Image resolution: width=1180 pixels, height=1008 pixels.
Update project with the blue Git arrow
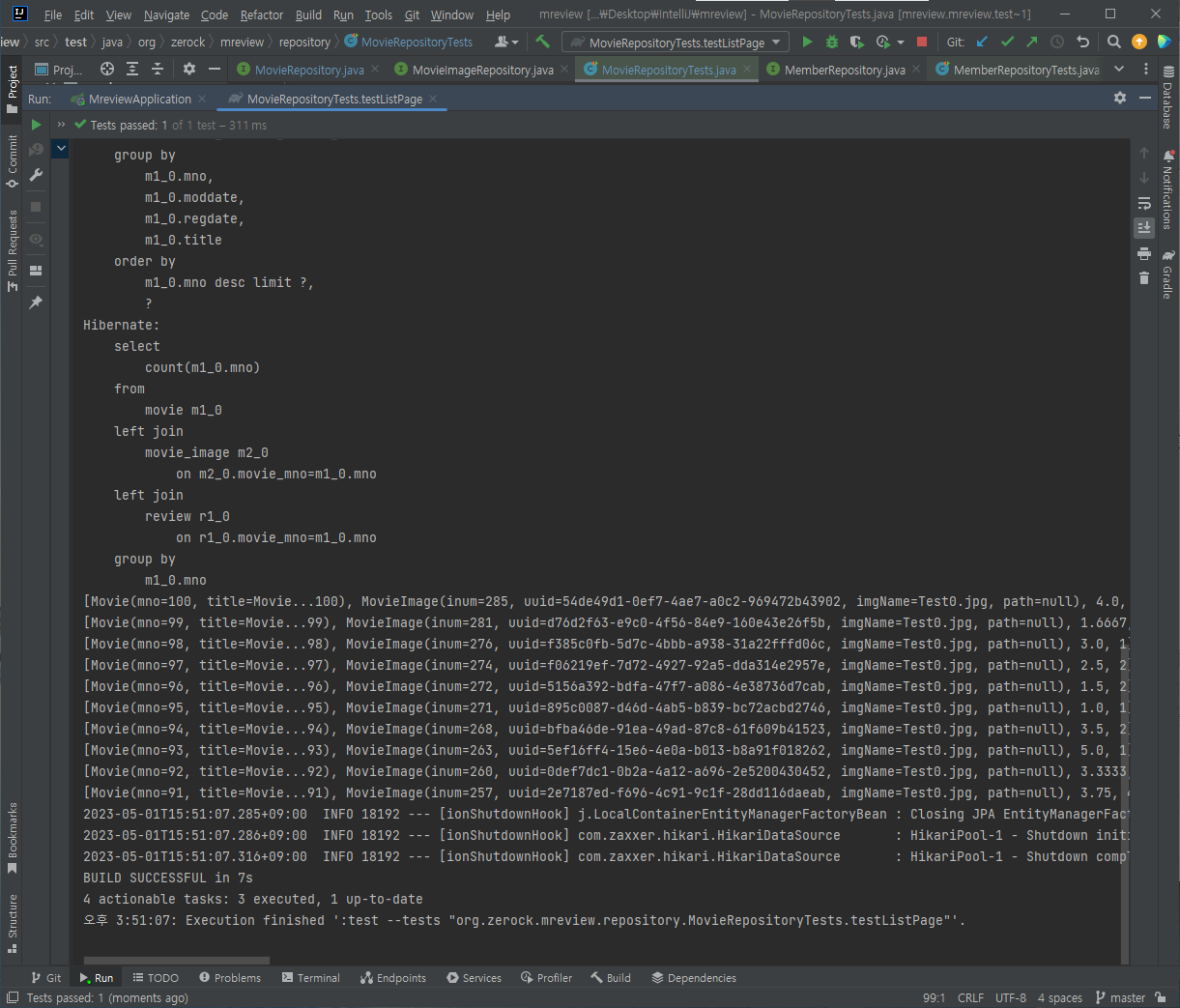tap(983, 42)
